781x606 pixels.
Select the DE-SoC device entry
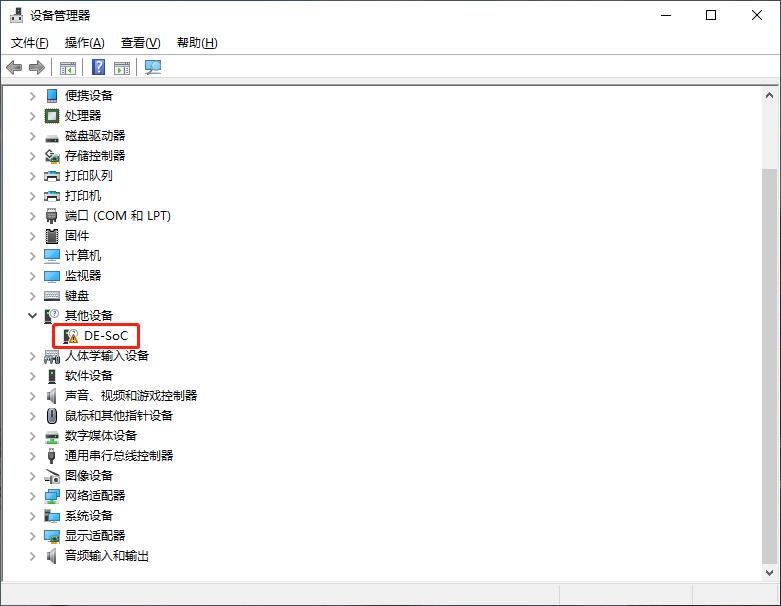pos(106,336)
